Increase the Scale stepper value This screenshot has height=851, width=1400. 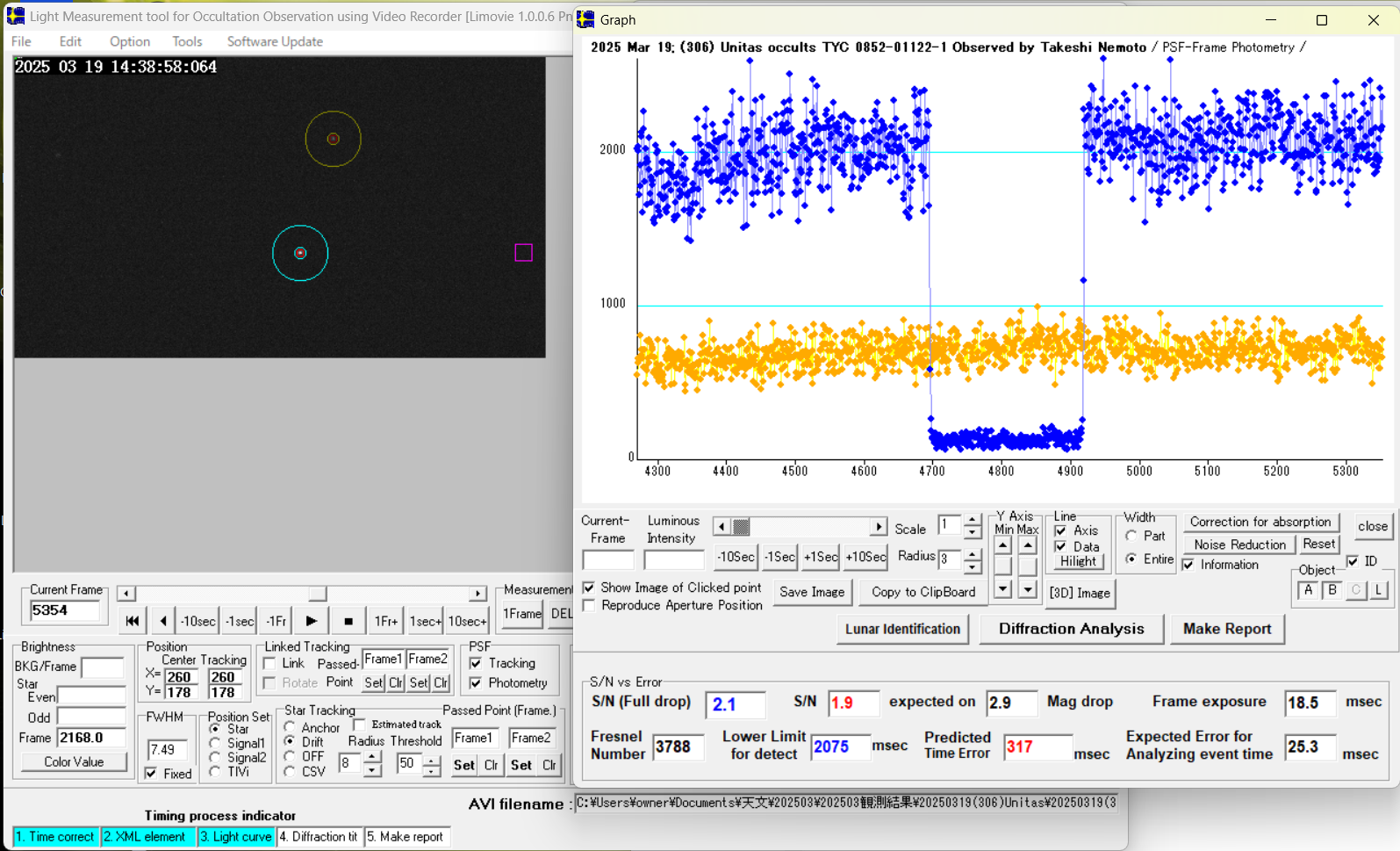coord(972,520)
